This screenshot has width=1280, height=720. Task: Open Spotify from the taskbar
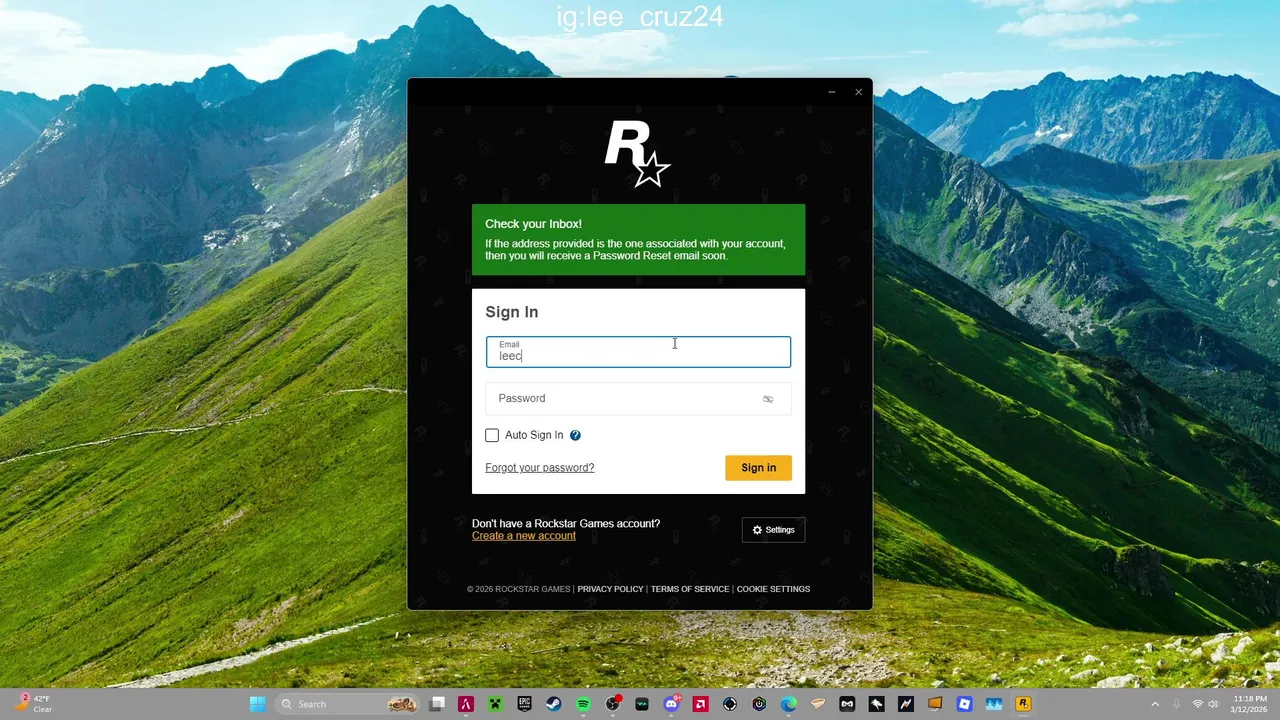pos(583,704)
